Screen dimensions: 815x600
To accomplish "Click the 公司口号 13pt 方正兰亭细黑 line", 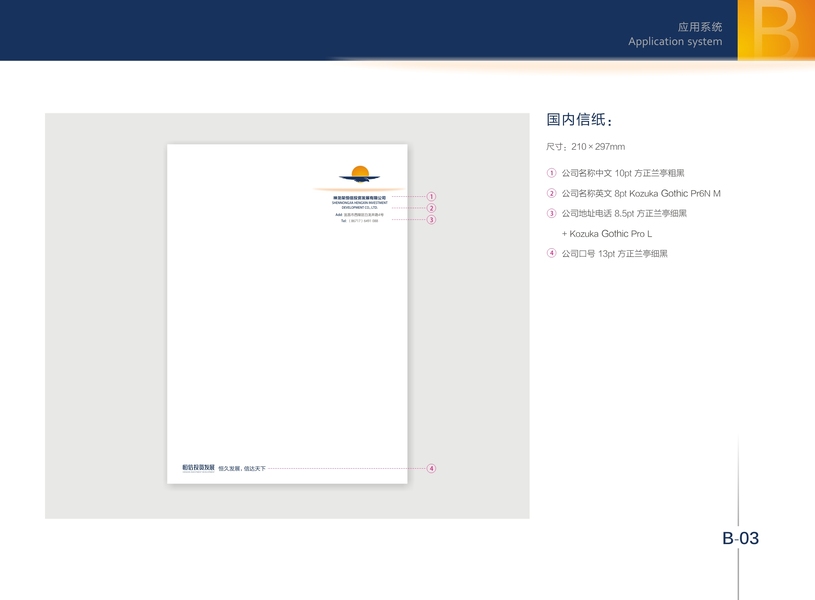I will pyautogui.click(x=614, y=254).
